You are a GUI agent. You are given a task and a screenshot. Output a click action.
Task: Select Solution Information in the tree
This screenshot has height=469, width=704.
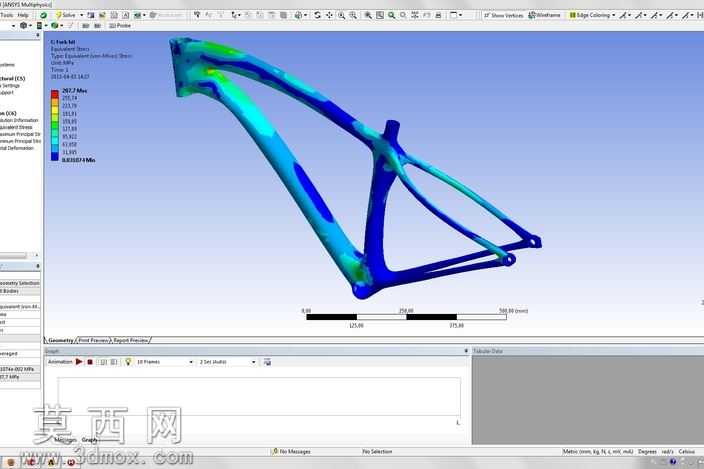pyautogui.click(x=19, y=120)
